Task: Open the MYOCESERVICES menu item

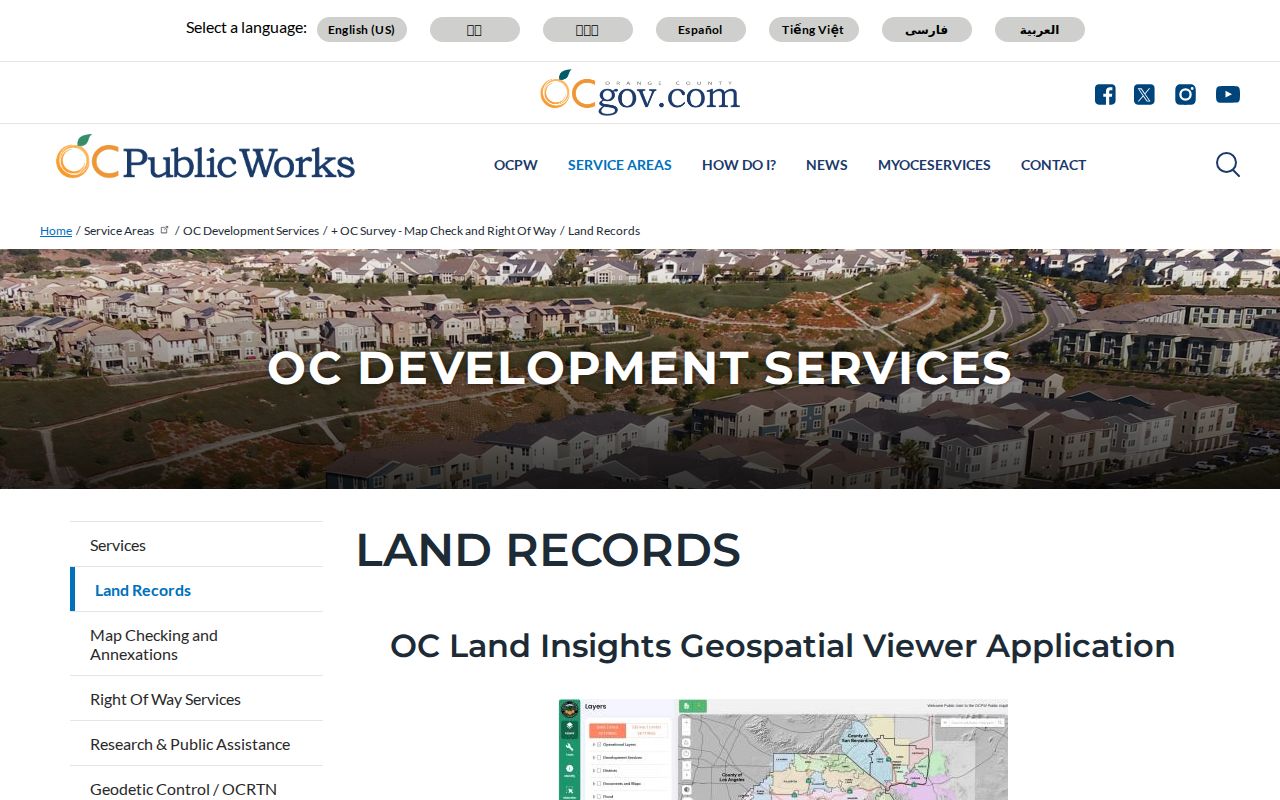Action: pos(934,165)
